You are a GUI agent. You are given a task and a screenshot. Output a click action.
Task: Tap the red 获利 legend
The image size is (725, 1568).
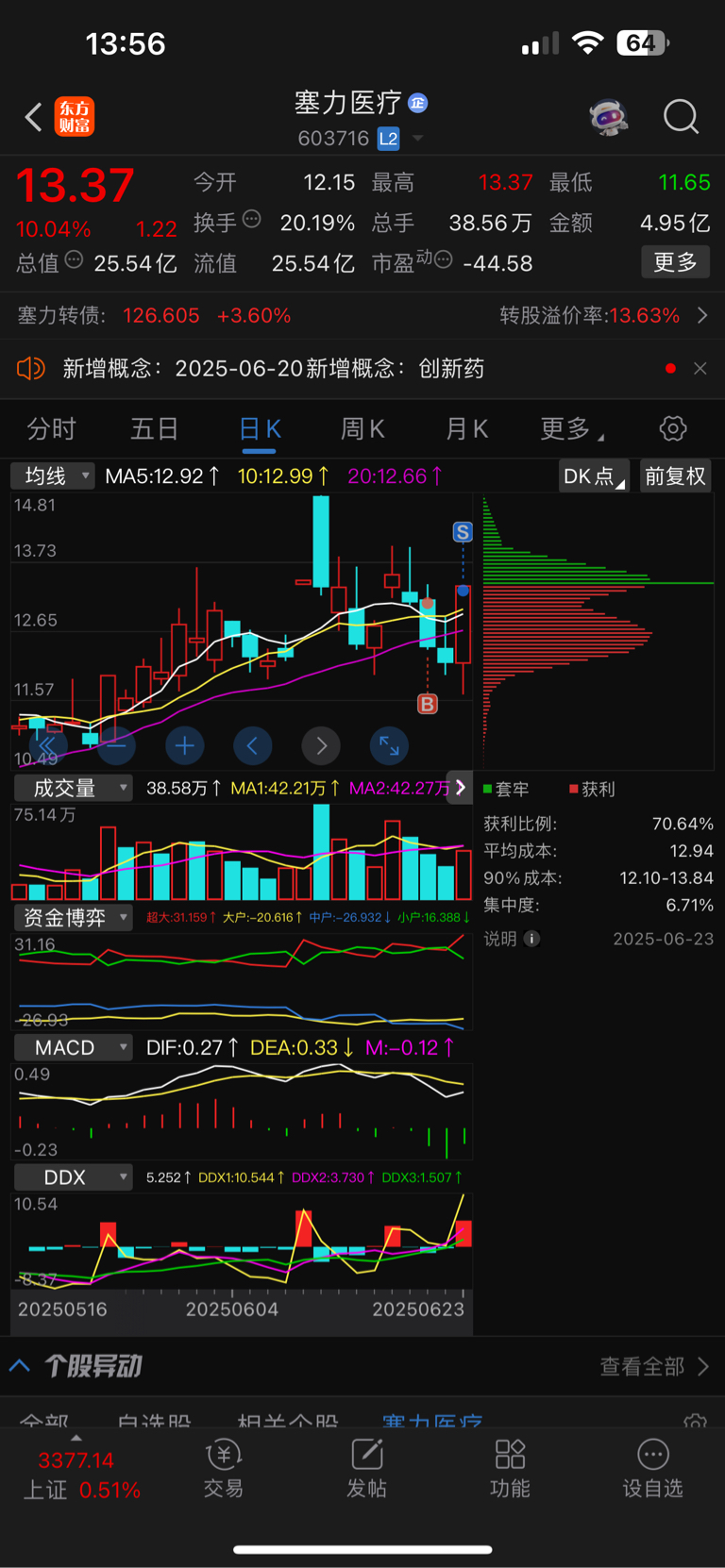593,790
